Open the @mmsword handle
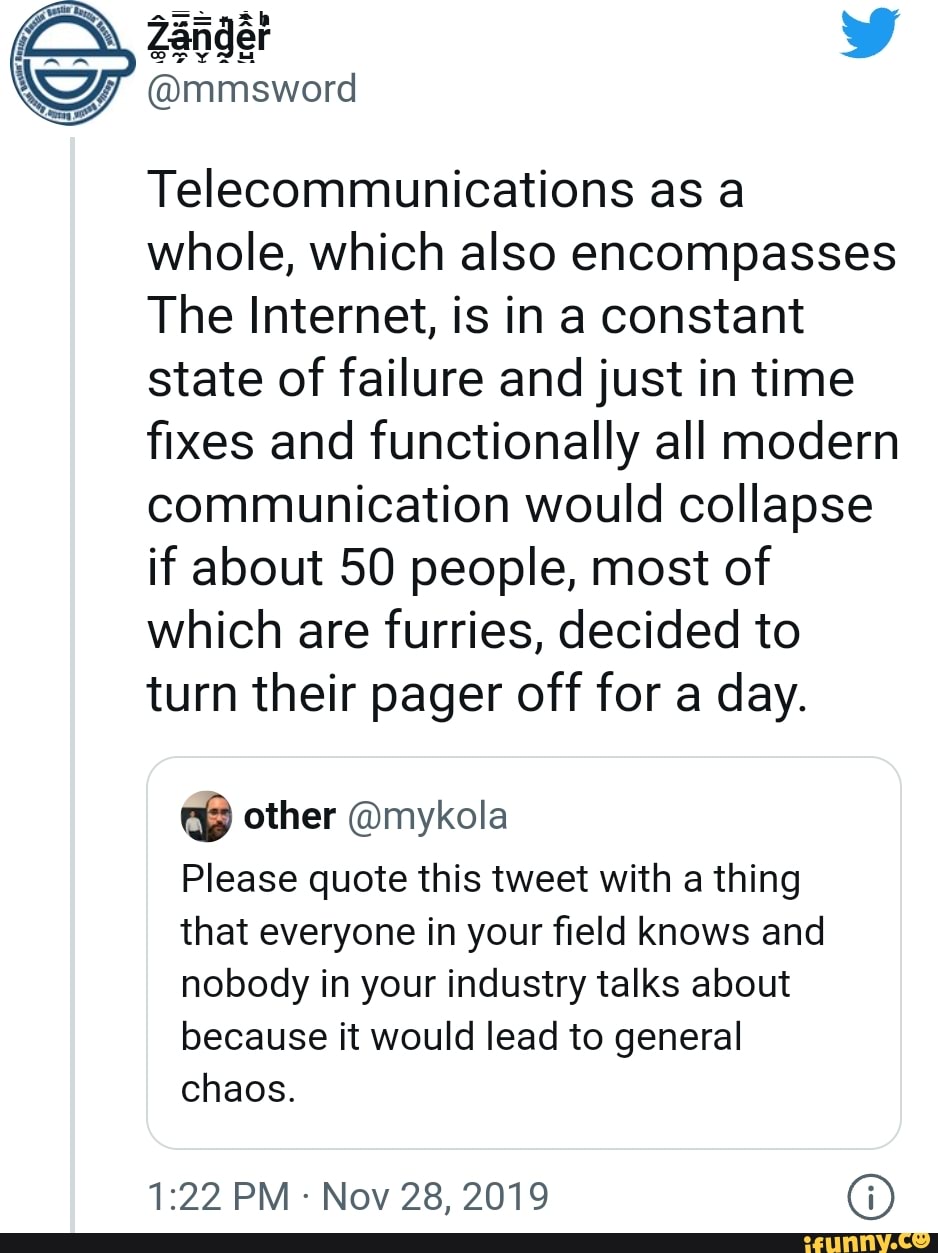This screenshot has height=1253, width=938. [252, 89]
